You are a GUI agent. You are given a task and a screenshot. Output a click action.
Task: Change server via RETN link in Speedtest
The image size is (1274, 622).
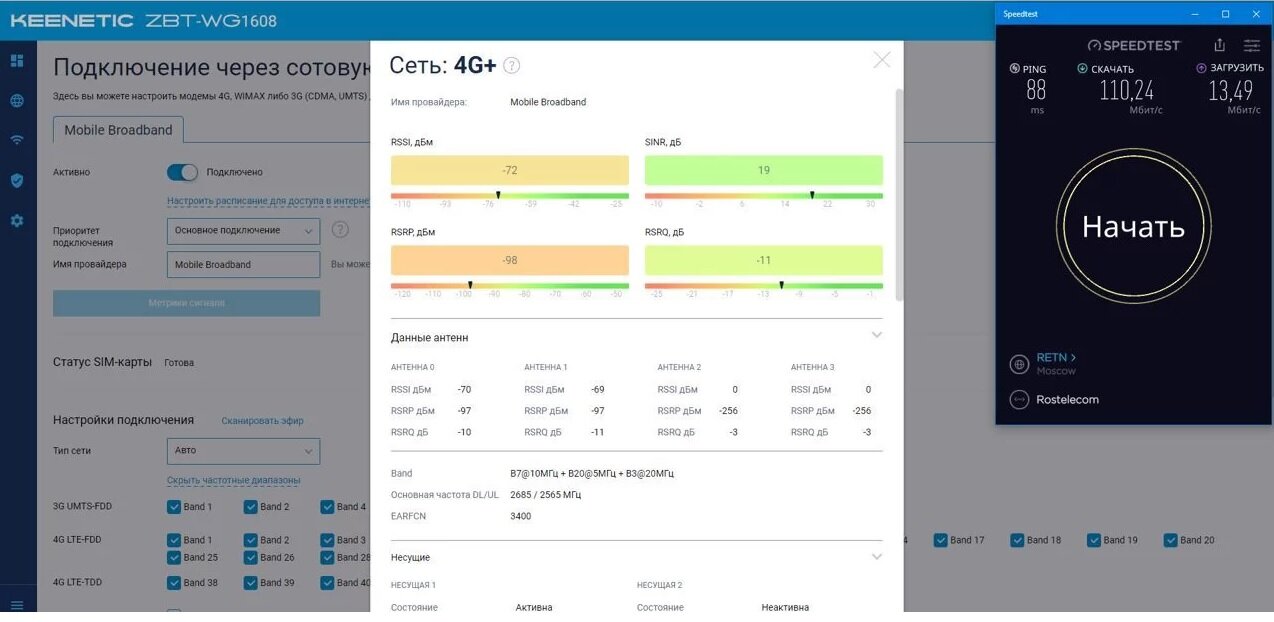point(1056,357)
